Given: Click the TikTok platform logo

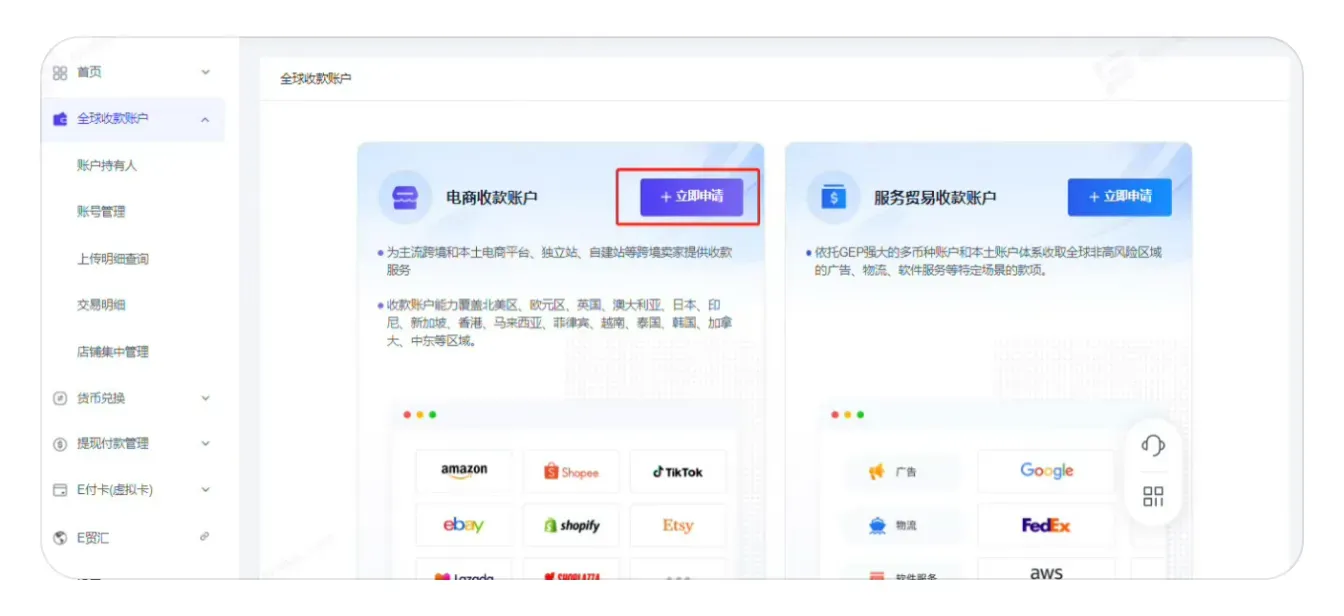Looking at the screenshot, I should 678,472.
